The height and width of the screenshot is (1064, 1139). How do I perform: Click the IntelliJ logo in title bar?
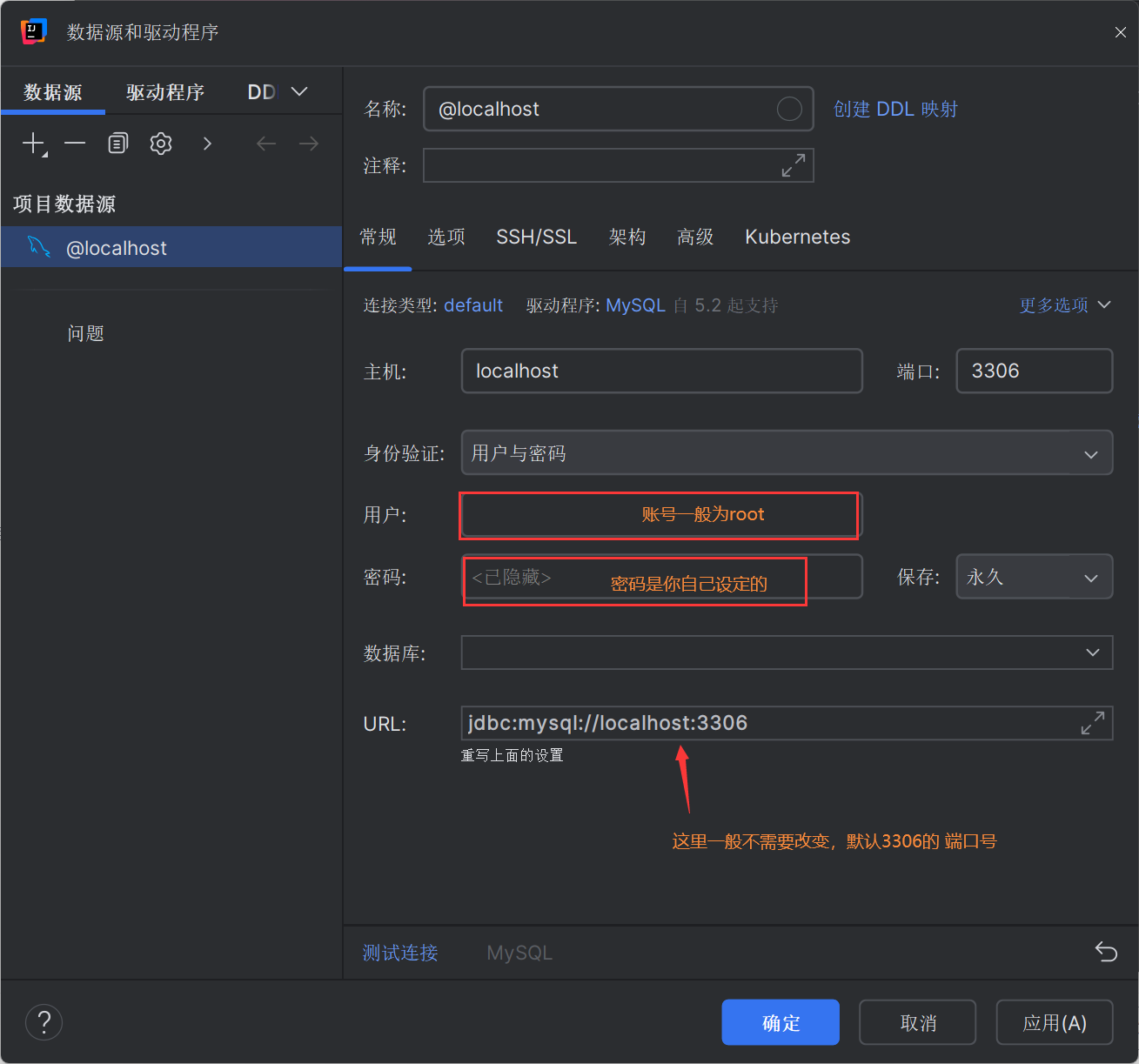pos(33,31)
